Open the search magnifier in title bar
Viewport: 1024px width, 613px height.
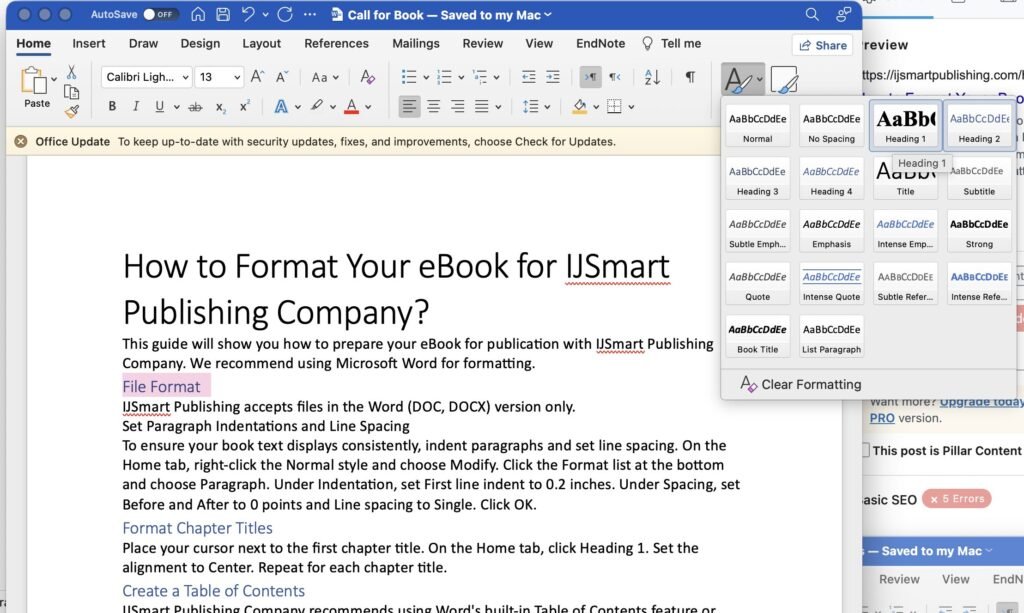(812, 14)
